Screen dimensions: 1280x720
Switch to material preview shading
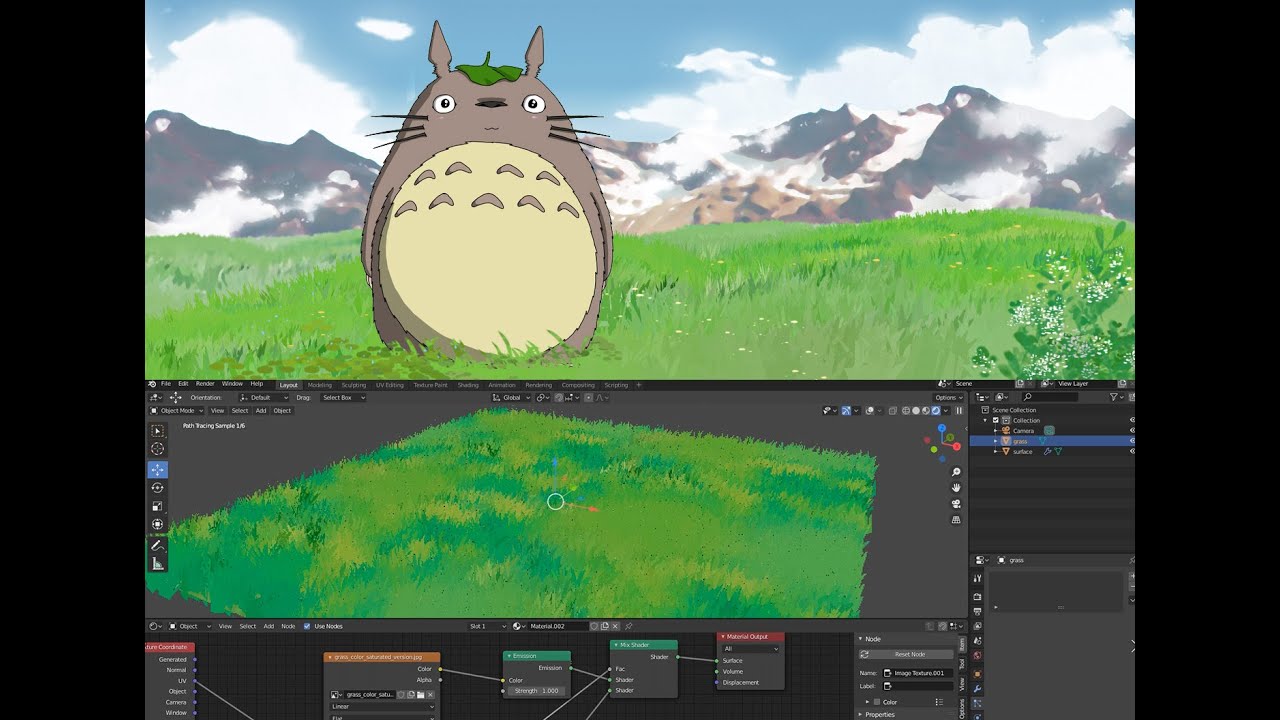click(x=926, y=411)
